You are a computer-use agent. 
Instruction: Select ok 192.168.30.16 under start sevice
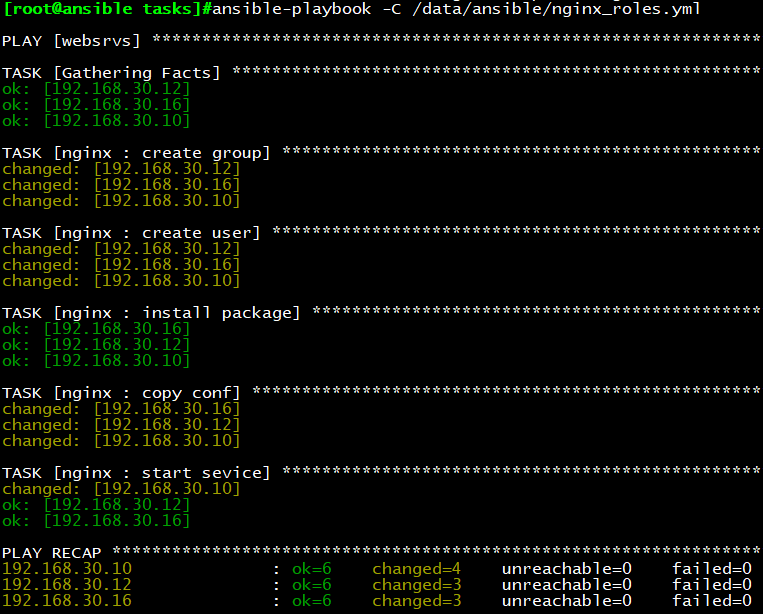(x=96, y=521)
